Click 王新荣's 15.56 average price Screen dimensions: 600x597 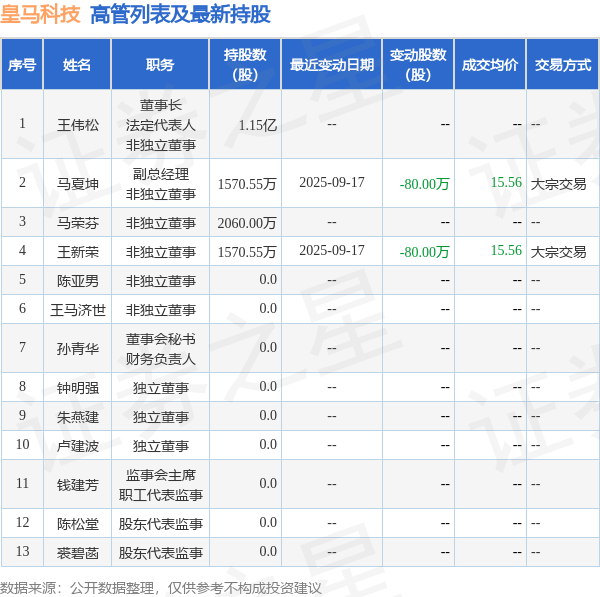tap(506, 250)
